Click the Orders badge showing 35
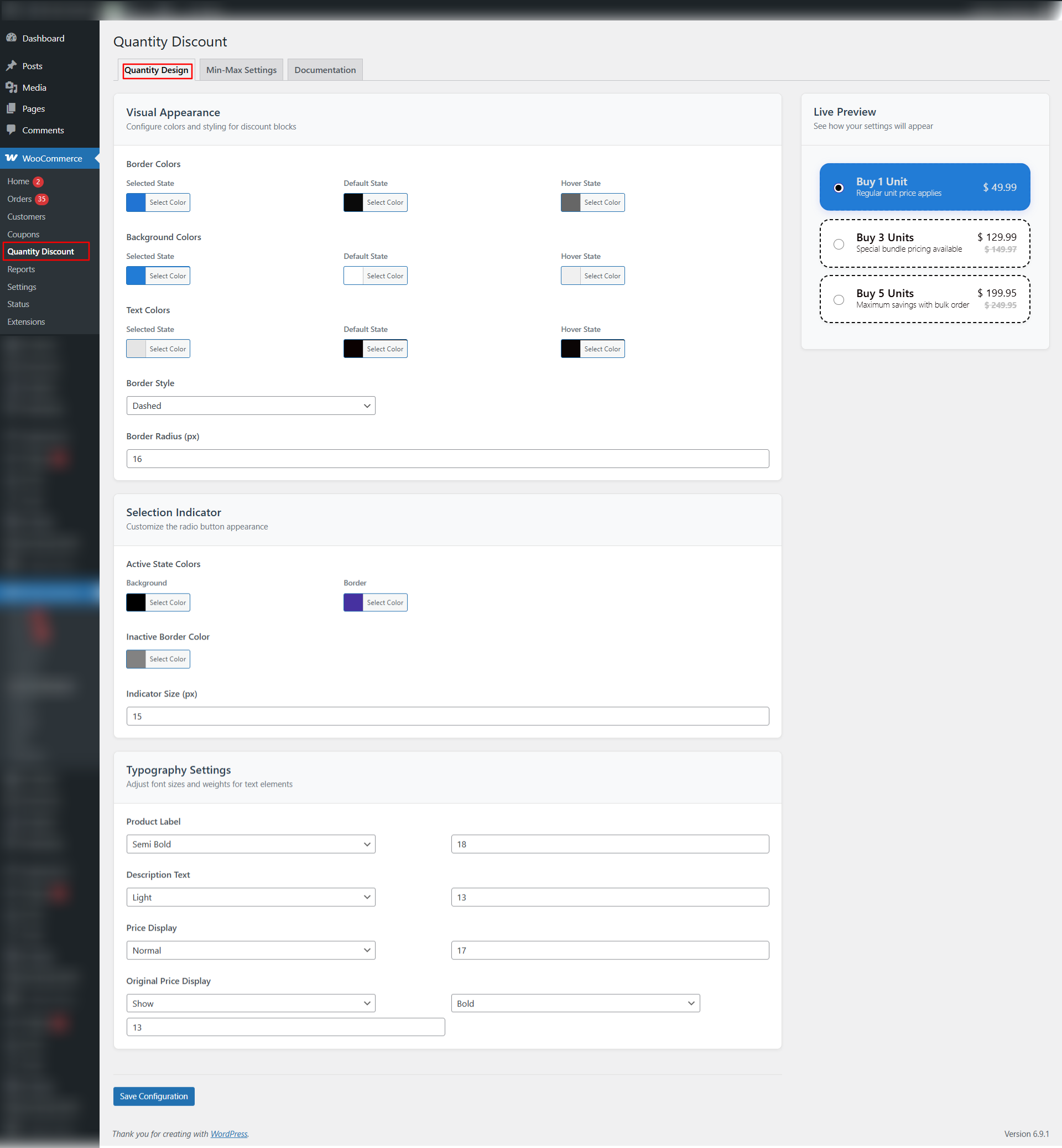Viewport: 1062px width, 1148px height. point(41,199)
